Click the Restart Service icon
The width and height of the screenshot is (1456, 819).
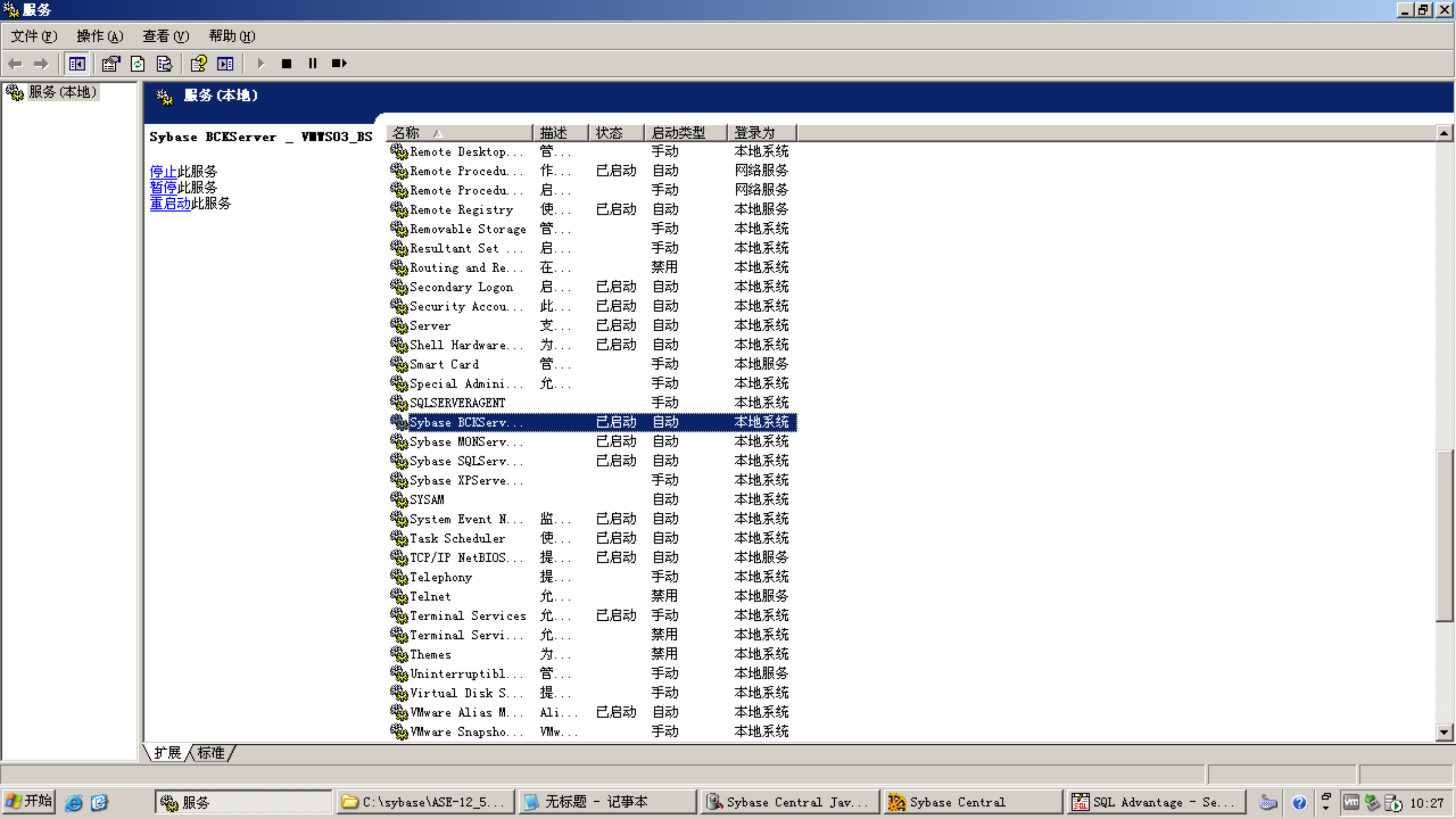(339, 64)
